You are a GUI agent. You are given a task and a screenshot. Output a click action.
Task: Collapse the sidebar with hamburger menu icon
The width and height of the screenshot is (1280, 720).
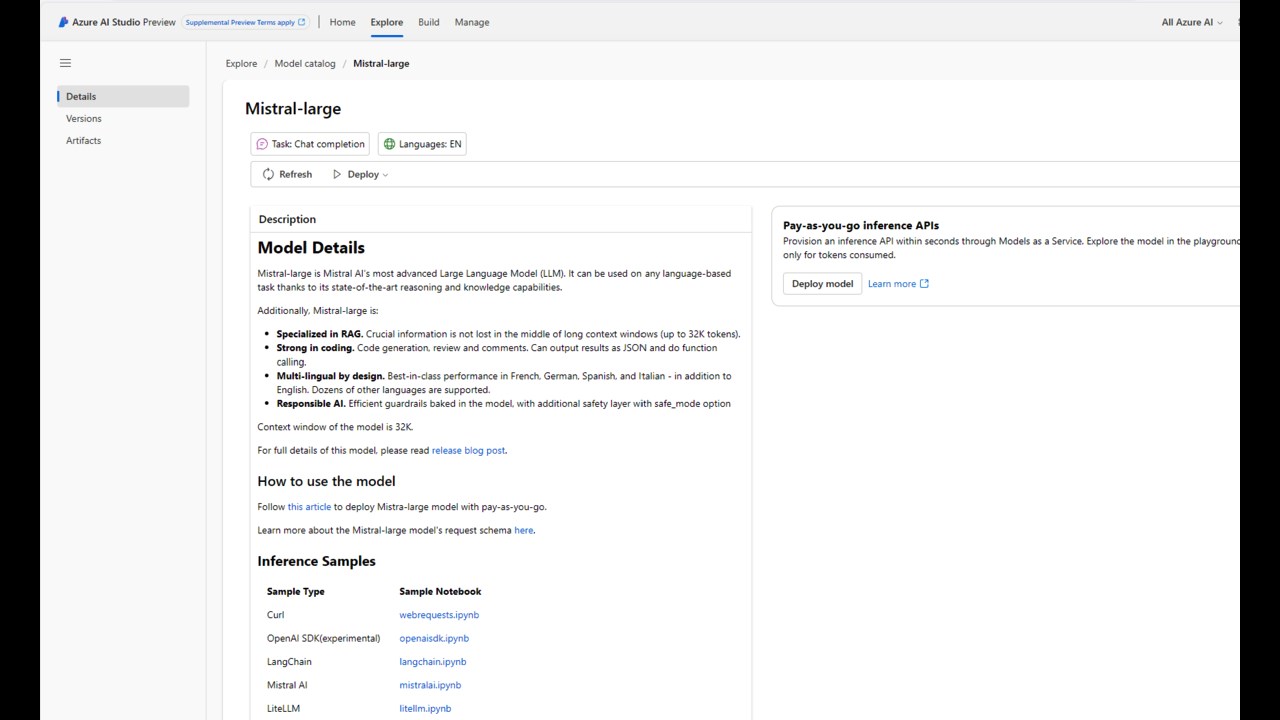65,63
